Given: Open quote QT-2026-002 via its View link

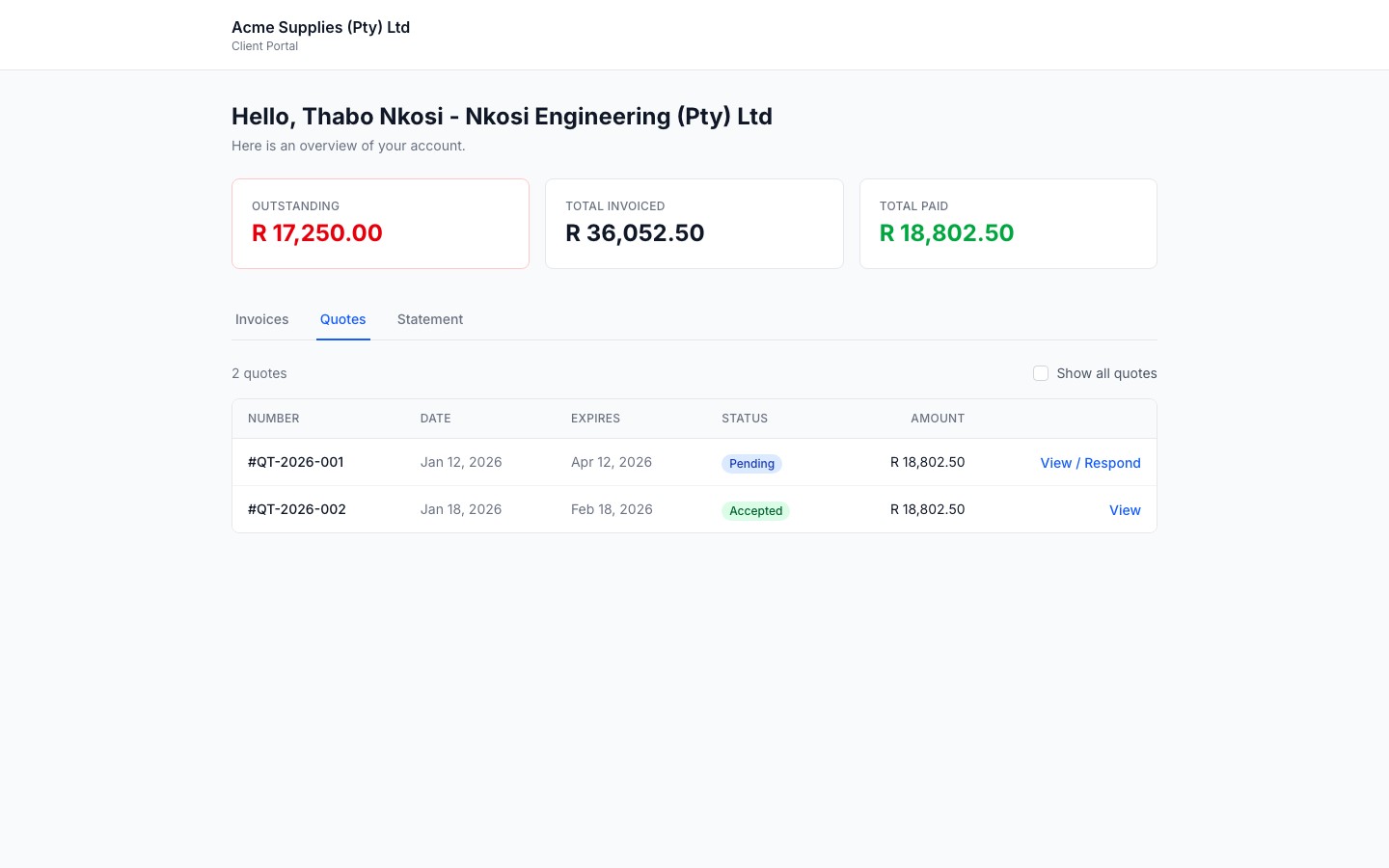Looking at the screenshot, I should [1125, 510].
